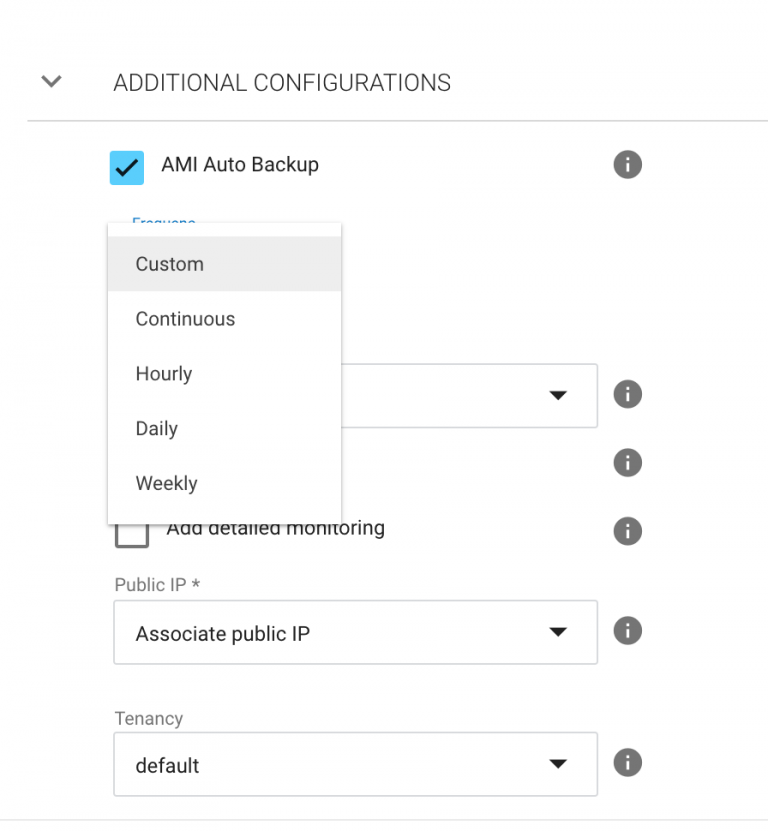Click the Additional Configurations heading

tap(282, 83)
